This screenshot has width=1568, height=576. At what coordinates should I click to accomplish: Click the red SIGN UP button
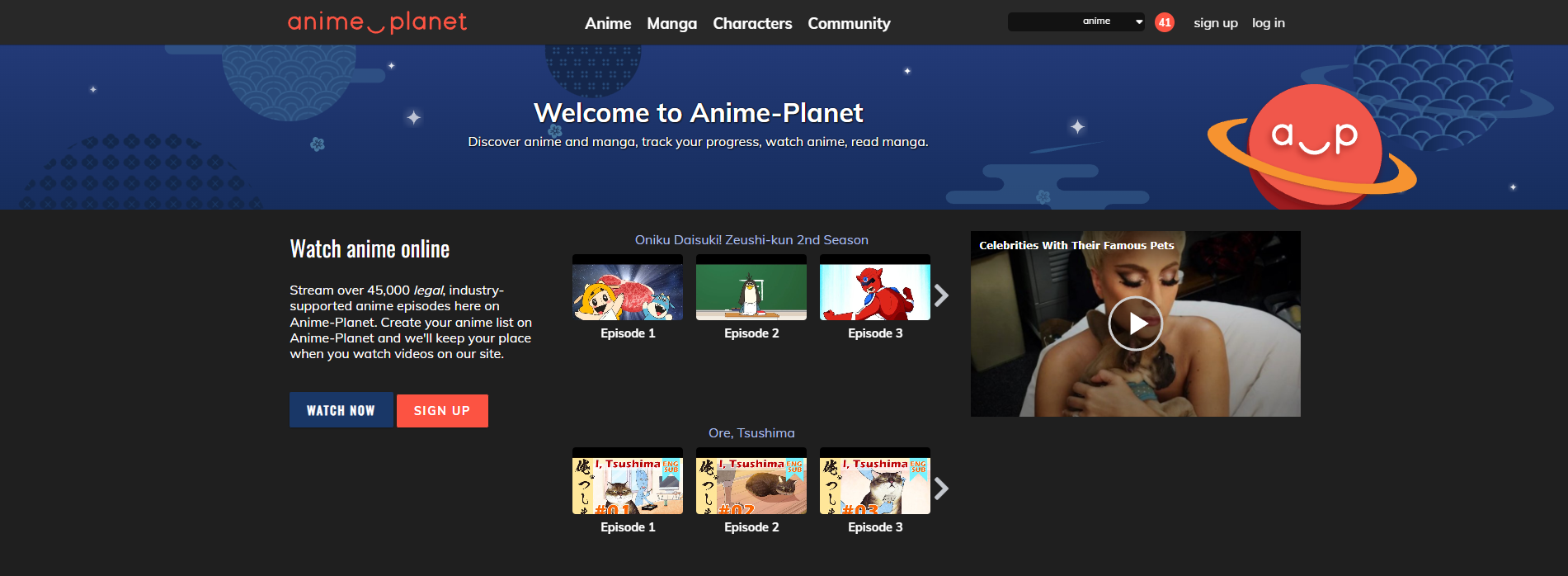442,411
